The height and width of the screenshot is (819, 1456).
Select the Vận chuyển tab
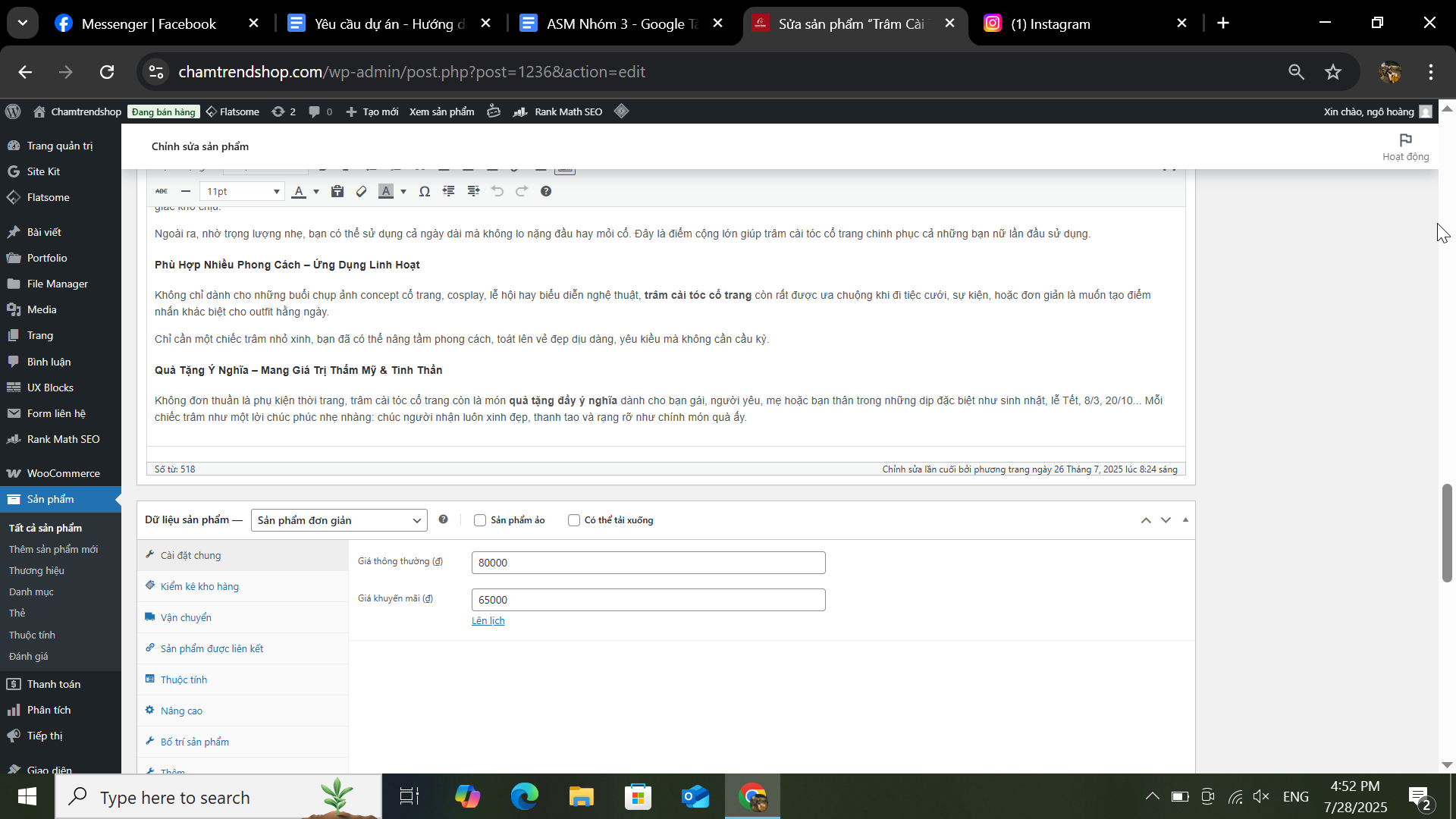pyautogui.click(x=243, y=617)
